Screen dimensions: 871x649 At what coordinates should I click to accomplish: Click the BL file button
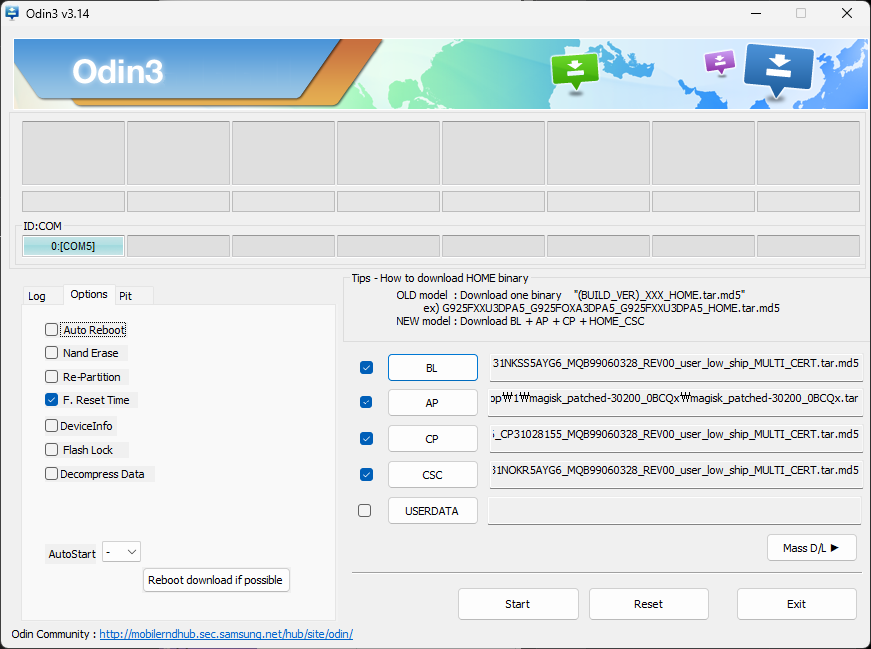coord(432,368)
